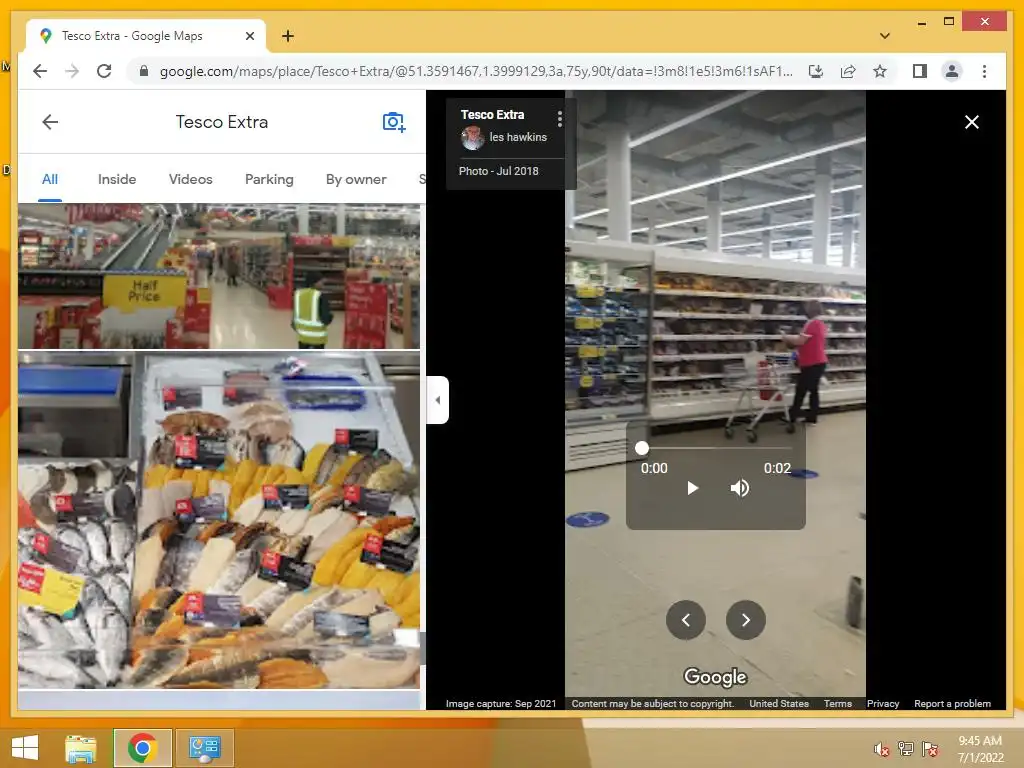Add a photo using the camera plus icon
The height and width of the screenshot is (768, 1024).
click(x=394, y=122)
